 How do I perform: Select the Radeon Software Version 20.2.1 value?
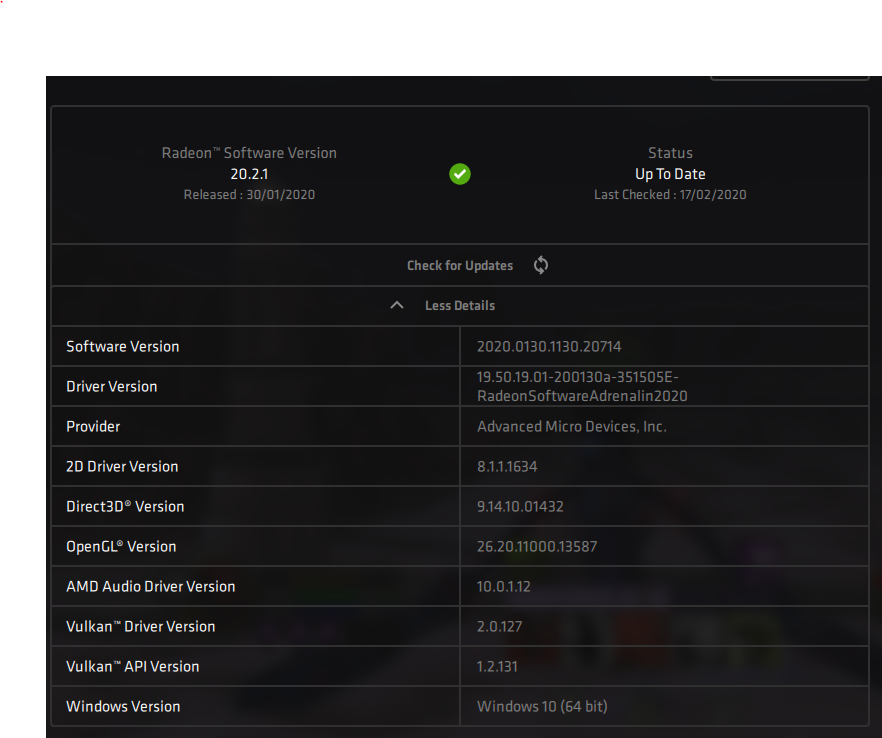(x=249, y=174)
